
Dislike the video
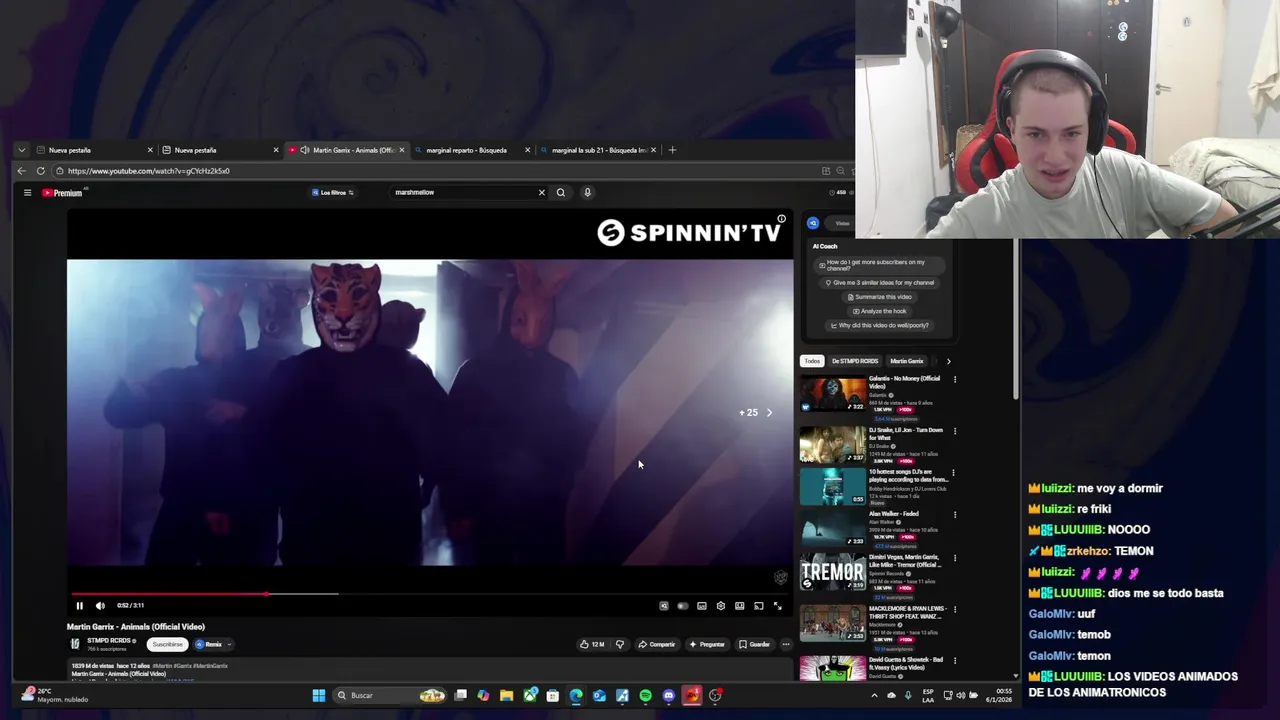pyautogui.click(x=620, y=644)
